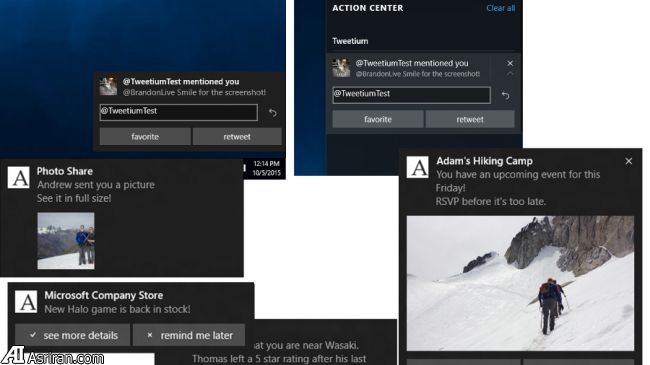The width and height of the screenshot is (650, 365).
Task: Dismiss Tweetium notification in Action Center
Action: point(510,63)
